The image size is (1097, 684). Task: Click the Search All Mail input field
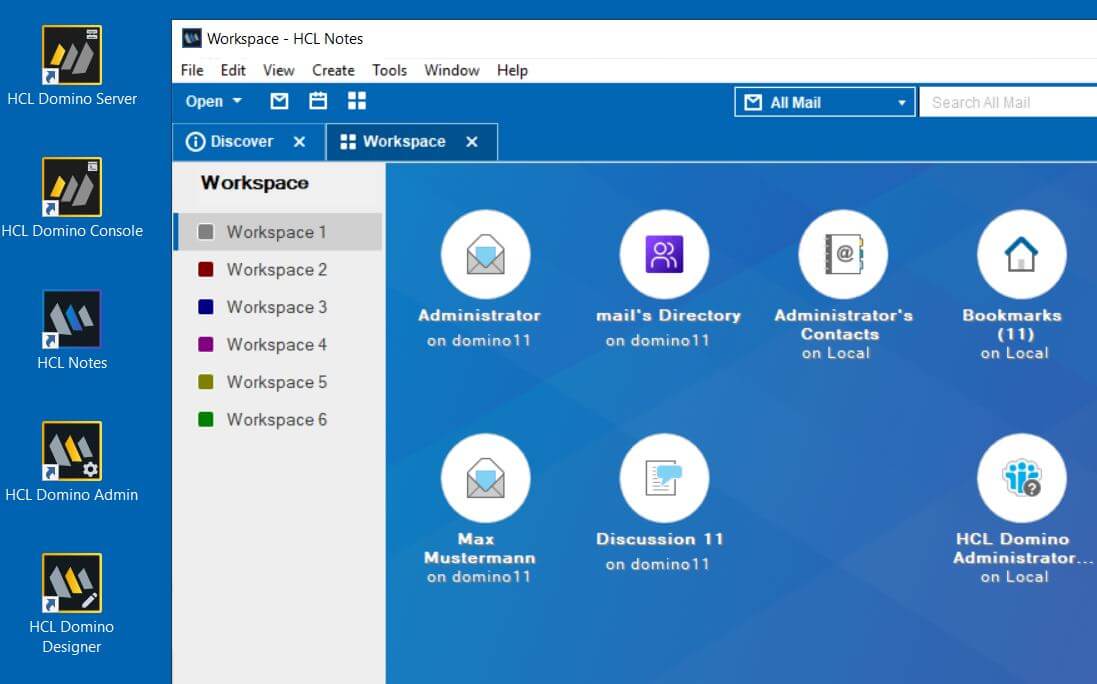pyautogui.click(x=1008, y=103)
